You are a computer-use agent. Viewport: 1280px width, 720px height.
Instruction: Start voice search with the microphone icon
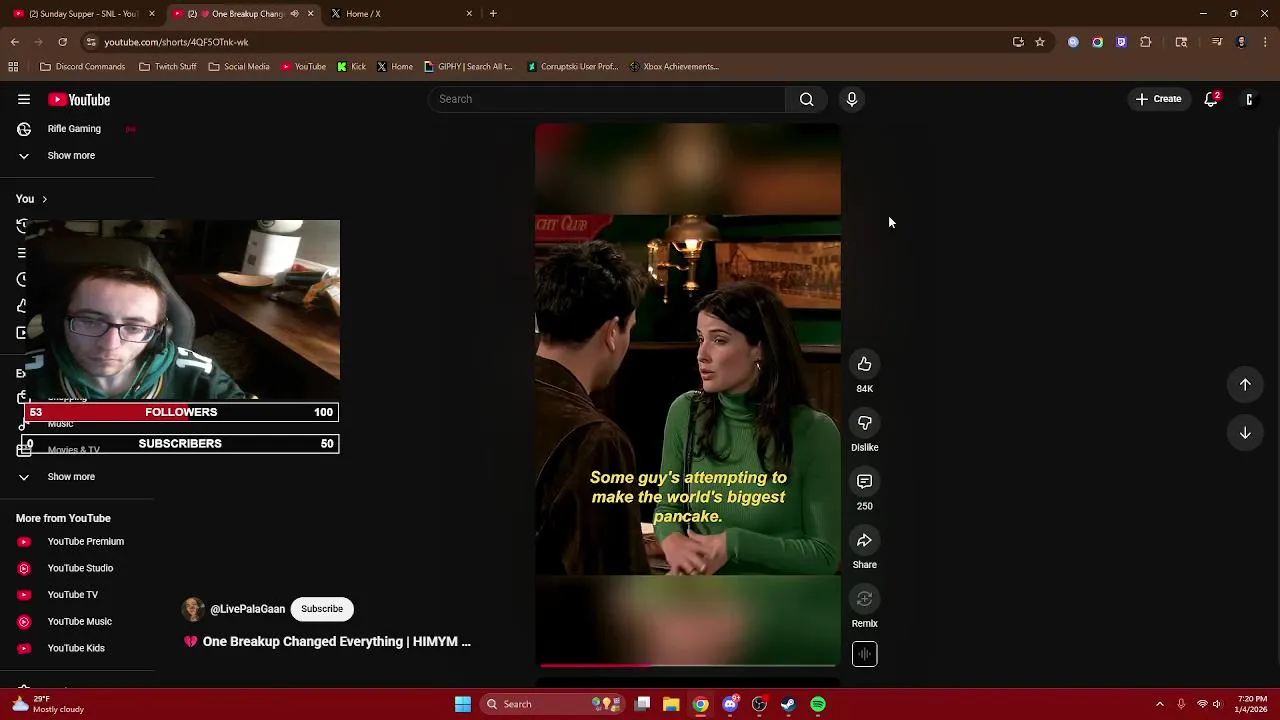pos(851,99)
